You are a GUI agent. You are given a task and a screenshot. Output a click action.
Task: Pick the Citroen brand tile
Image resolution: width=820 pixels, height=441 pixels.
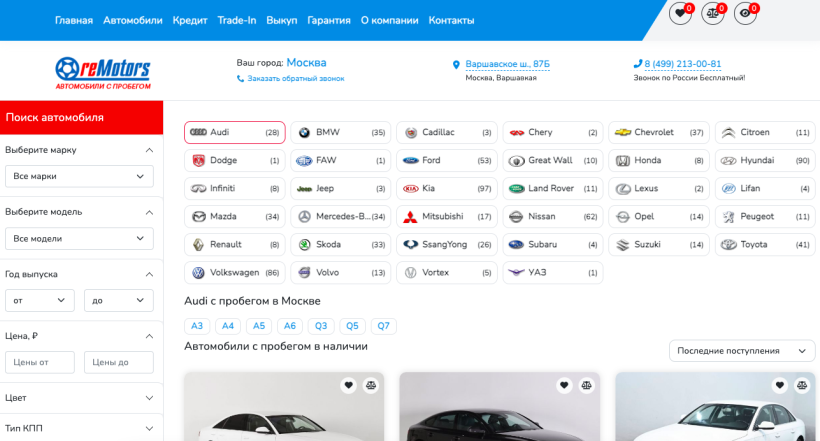765,132
